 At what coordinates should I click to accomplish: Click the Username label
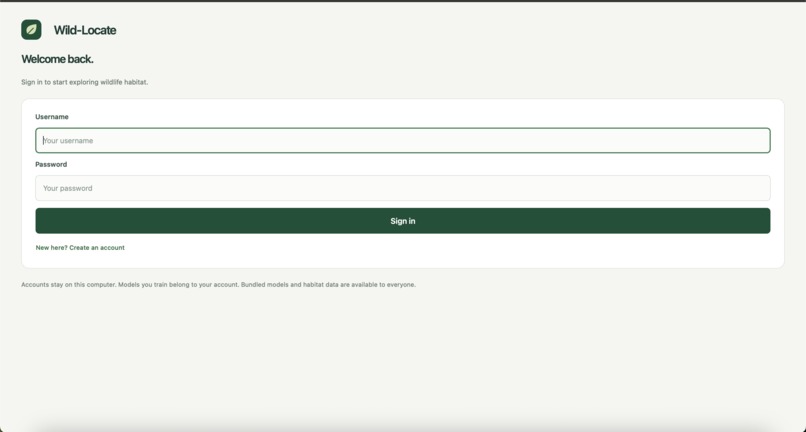point(52,117)
